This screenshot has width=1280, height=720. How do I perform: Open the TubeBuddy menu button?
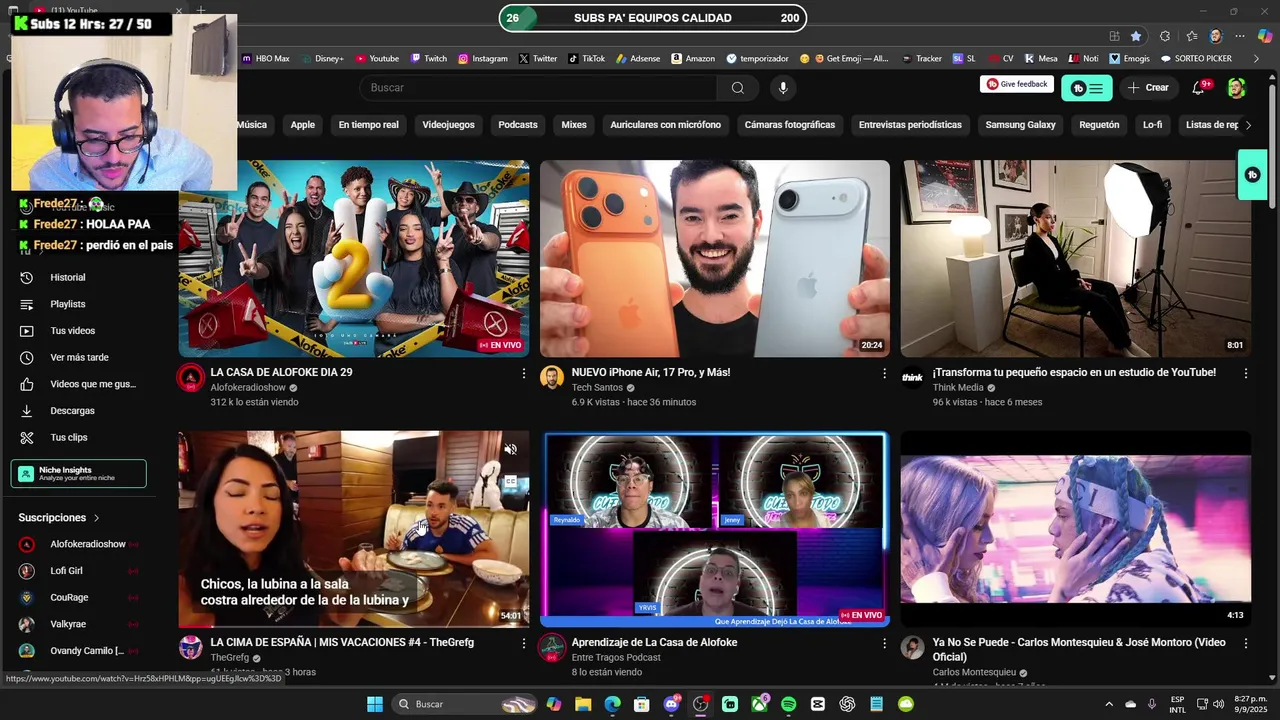pos(1086,88)
